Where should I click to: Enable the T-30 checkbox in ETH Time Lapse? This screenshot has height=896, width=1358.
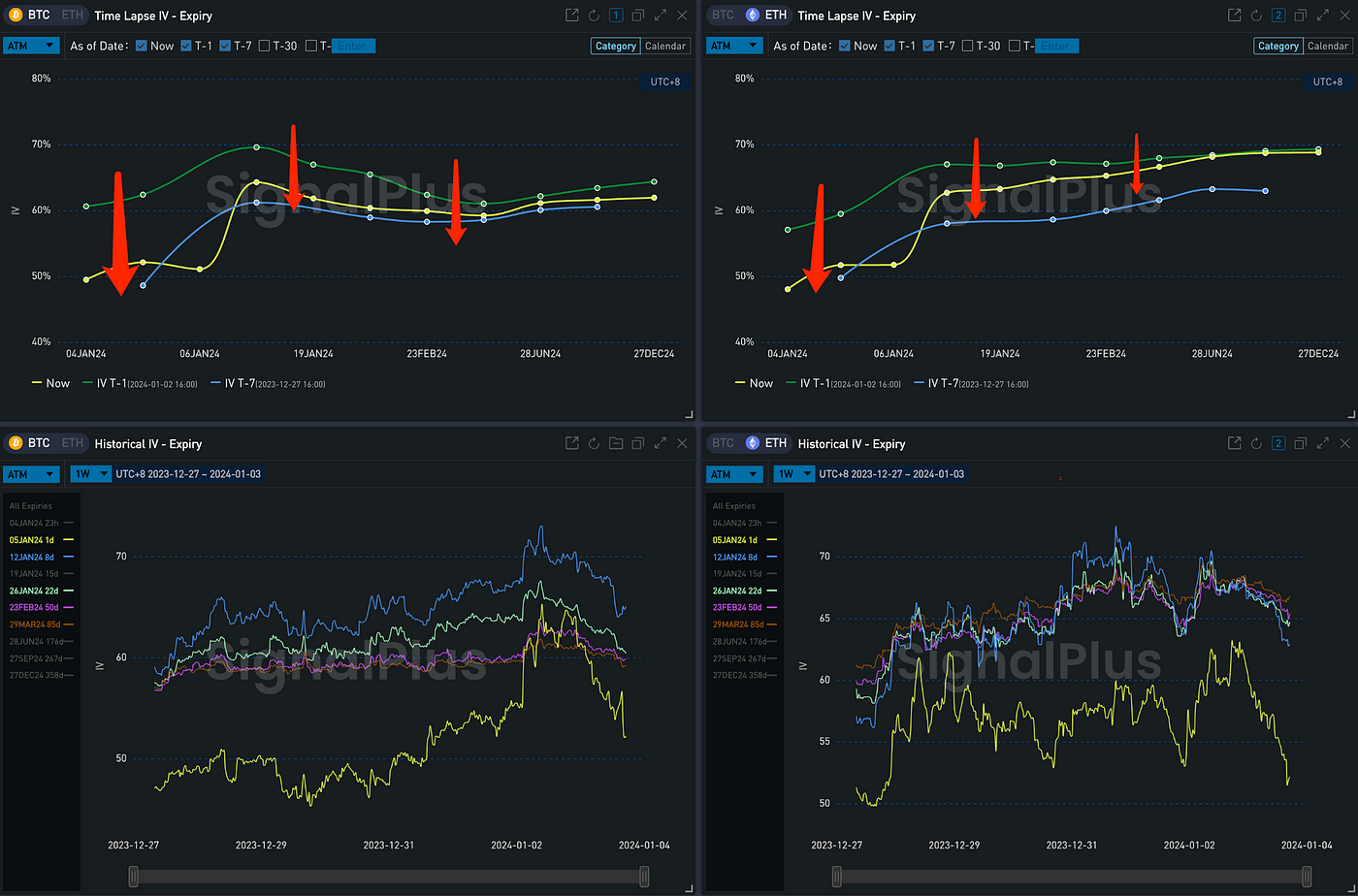[x=968, y=46]
